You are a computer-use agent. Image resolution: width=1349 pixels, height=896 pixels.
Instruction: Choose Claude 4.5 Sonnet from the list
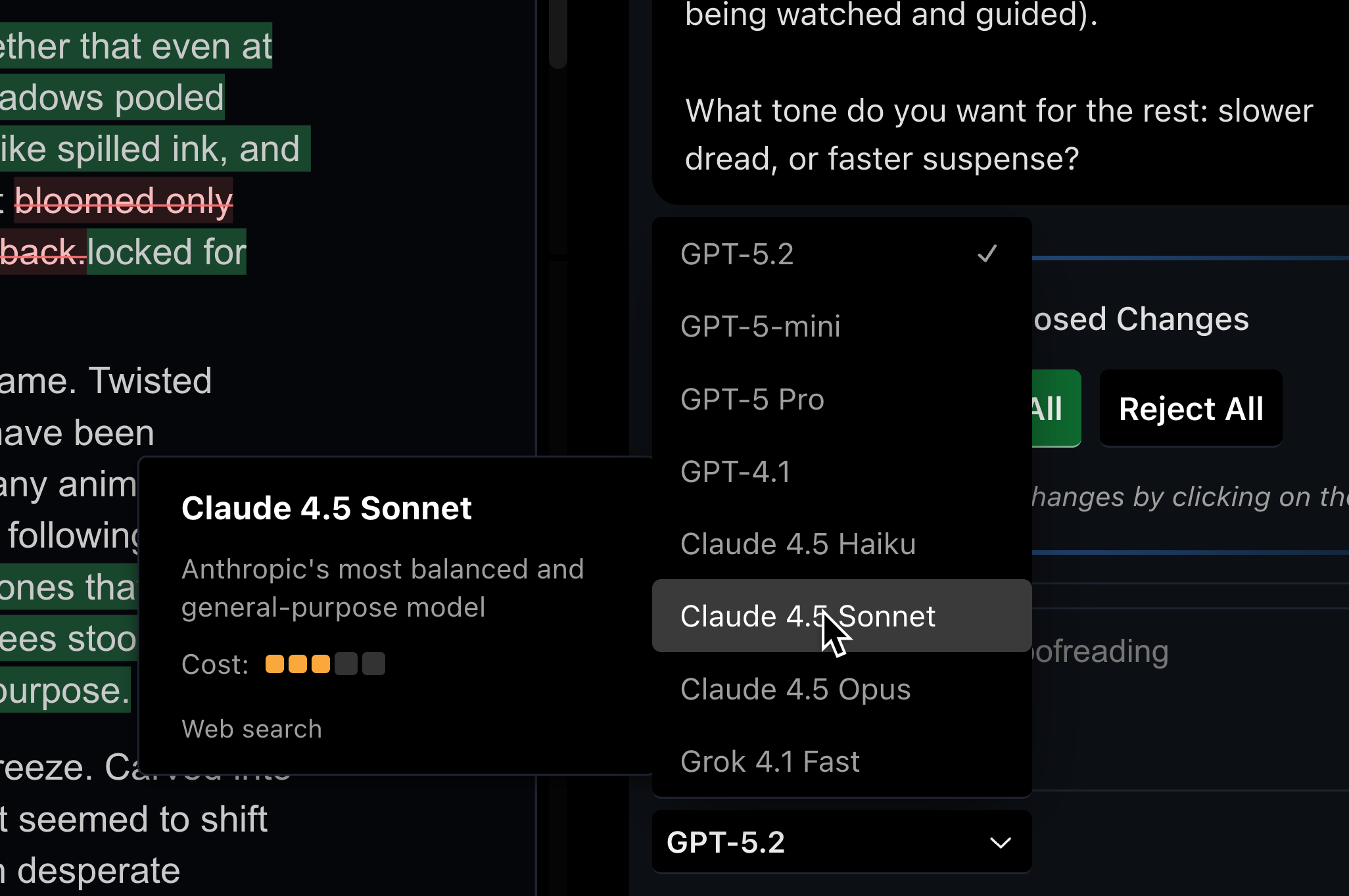pyautogui.click(x=808, y=617)
